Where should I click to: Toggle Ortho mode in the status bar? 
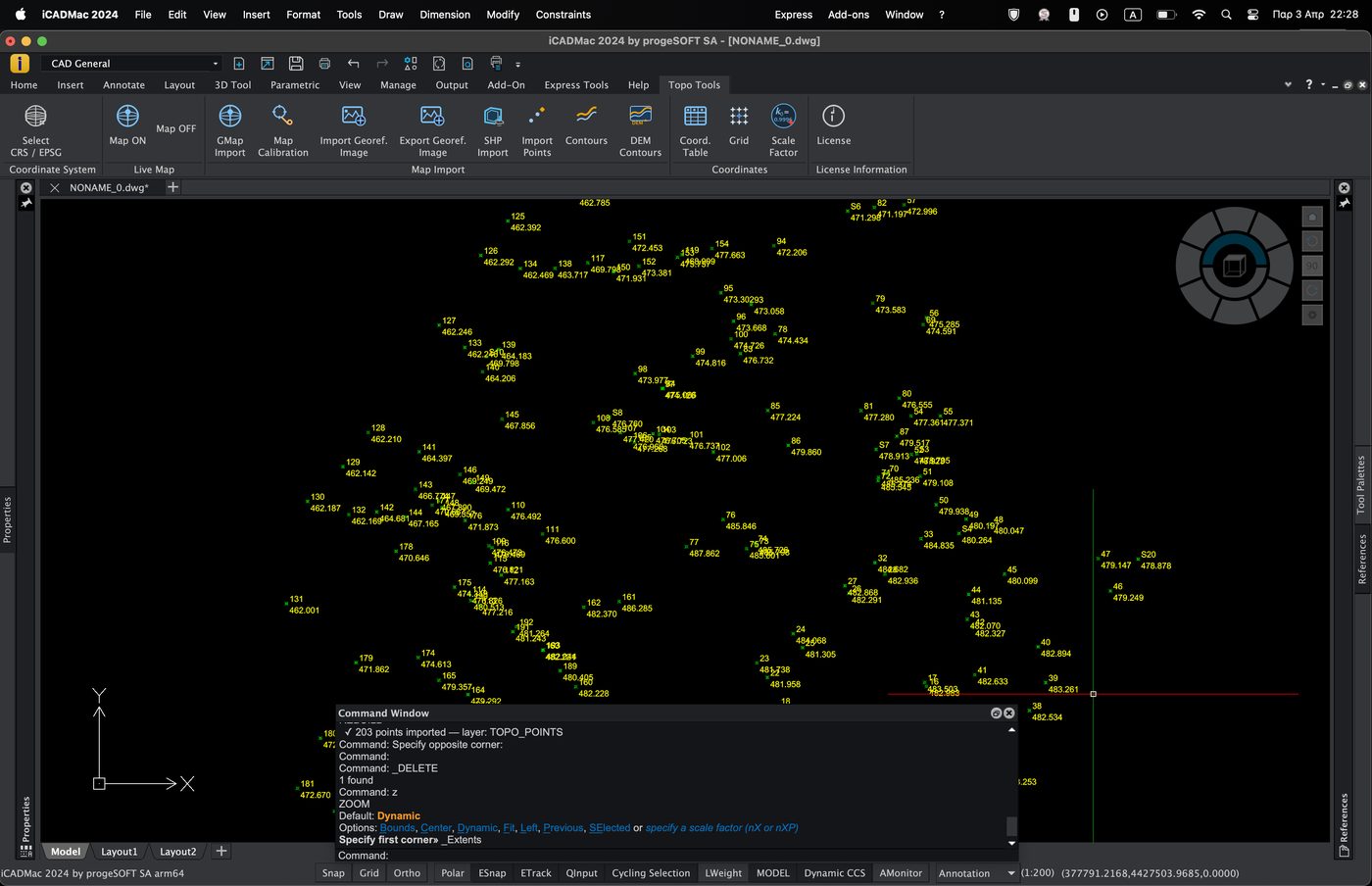[x=407, y=873]
